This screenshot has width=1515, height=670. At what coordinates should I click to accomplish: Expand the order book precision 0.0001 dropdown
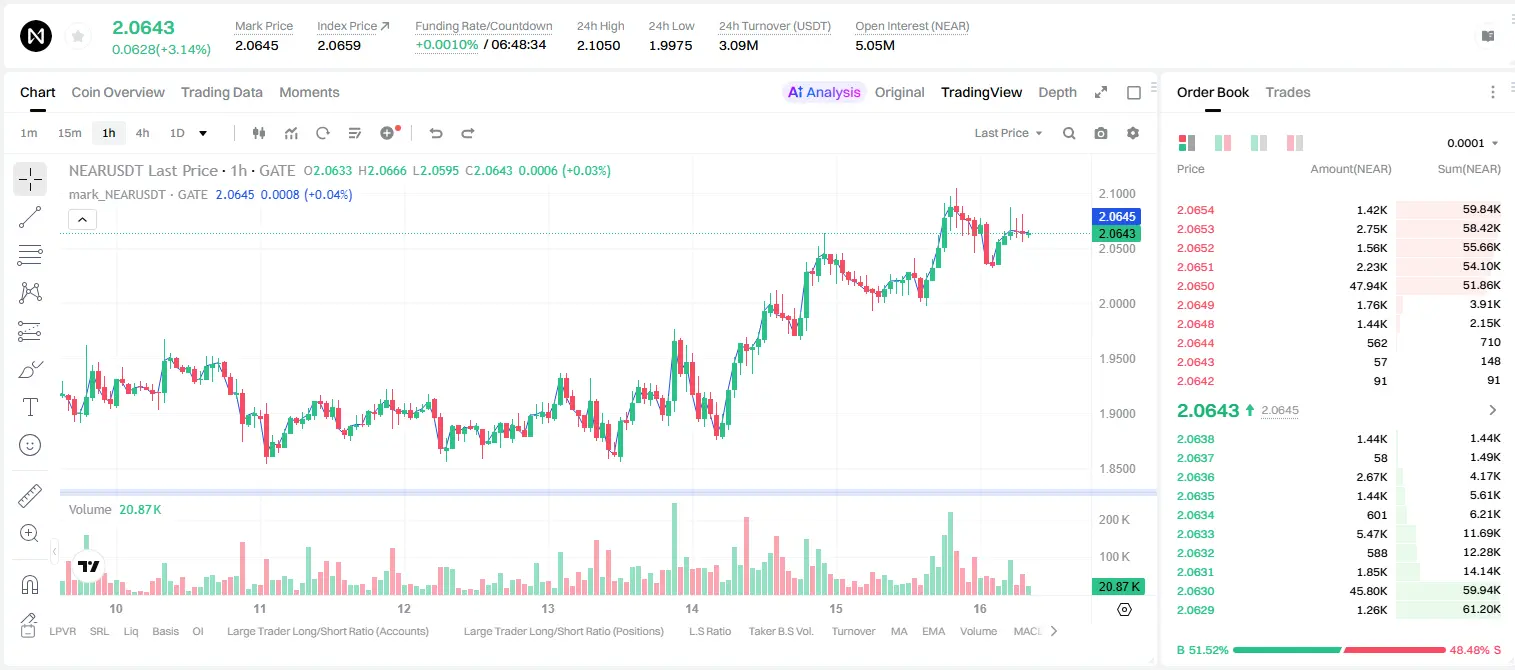(1473, 143)
